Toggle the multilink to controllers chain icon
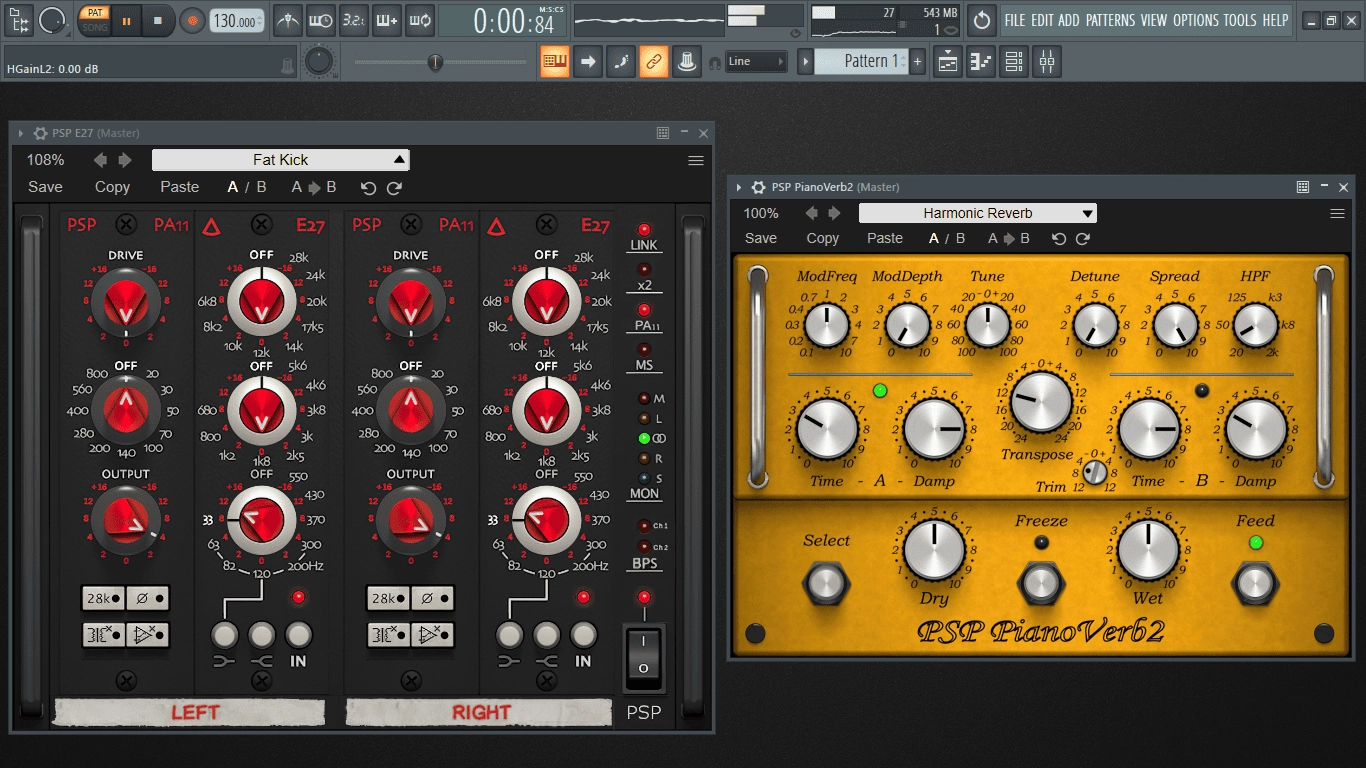Viewport: 1366px width, 768px height. point(653,62)
